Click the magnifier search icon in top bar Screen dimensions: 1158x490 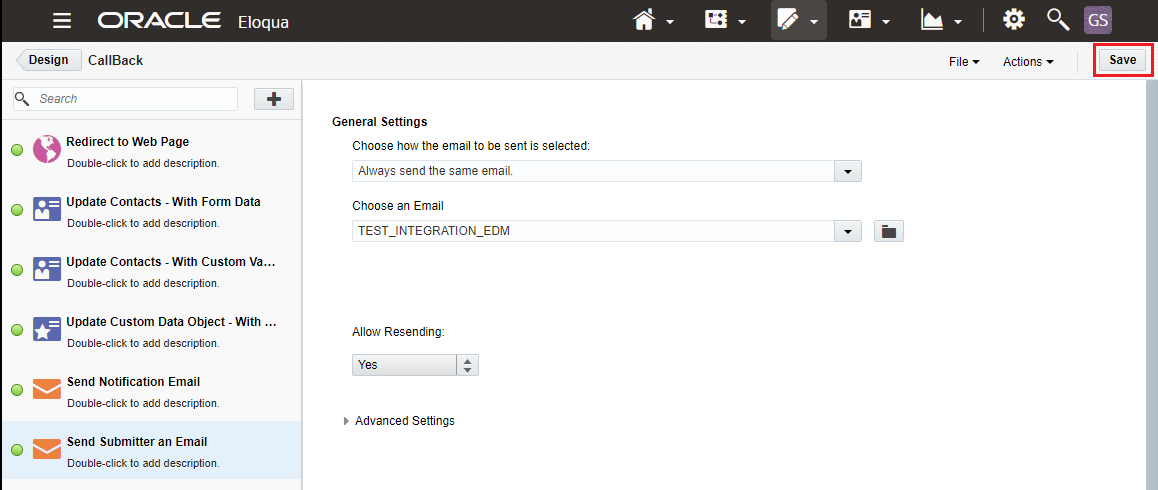click(x=1058, y=20)
